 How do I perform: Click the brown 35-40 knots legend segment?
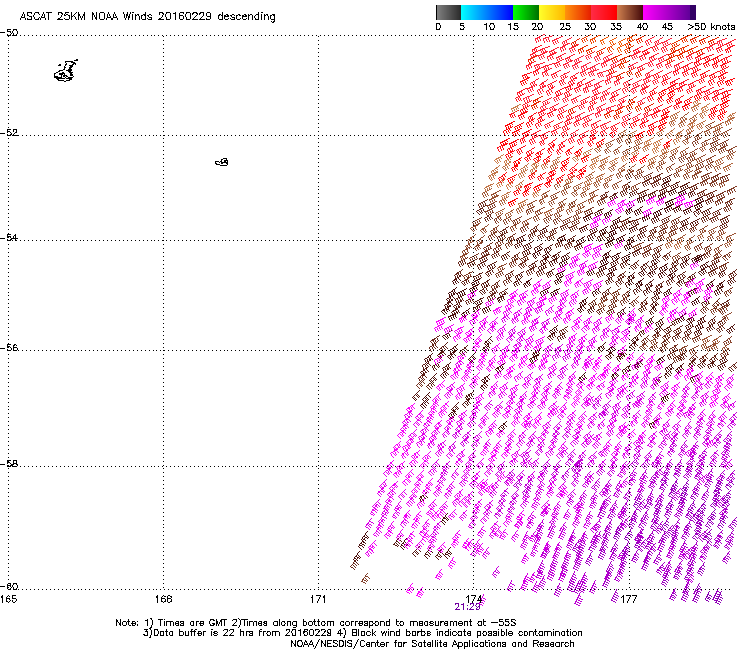click(x=630, y=12)
